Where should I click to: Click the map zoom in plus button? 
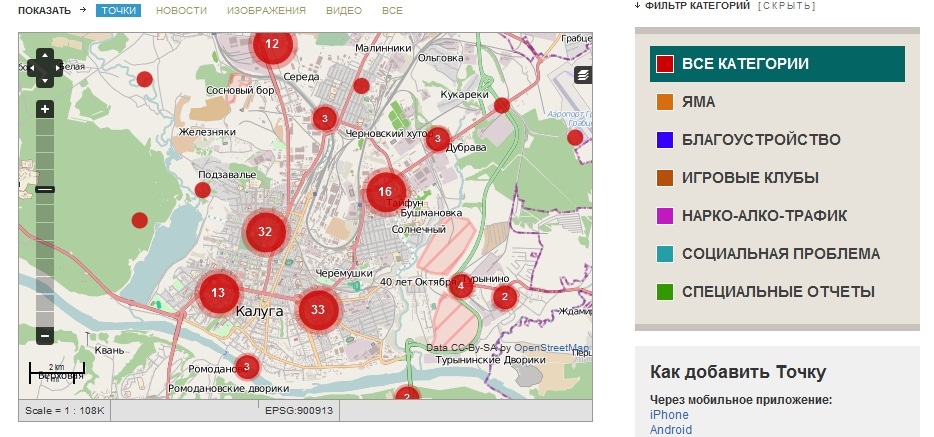click(45, 109)
